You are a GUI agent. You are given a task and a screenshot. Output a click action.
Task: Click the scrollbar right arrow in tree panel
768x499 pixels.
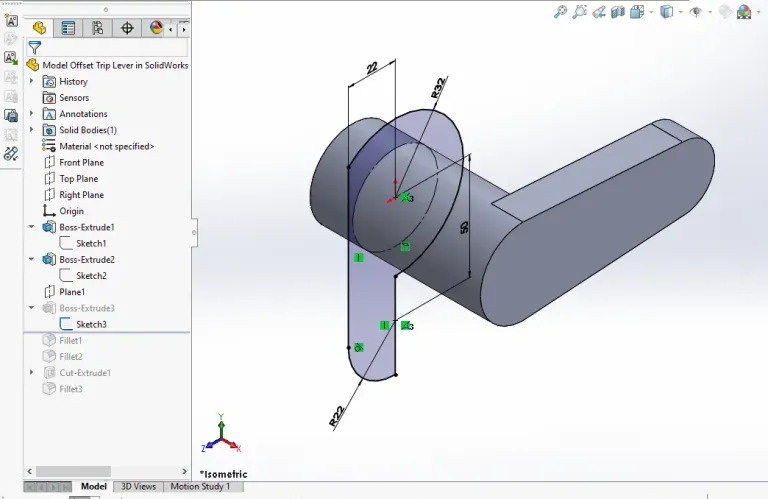click(x=184, y=471)
